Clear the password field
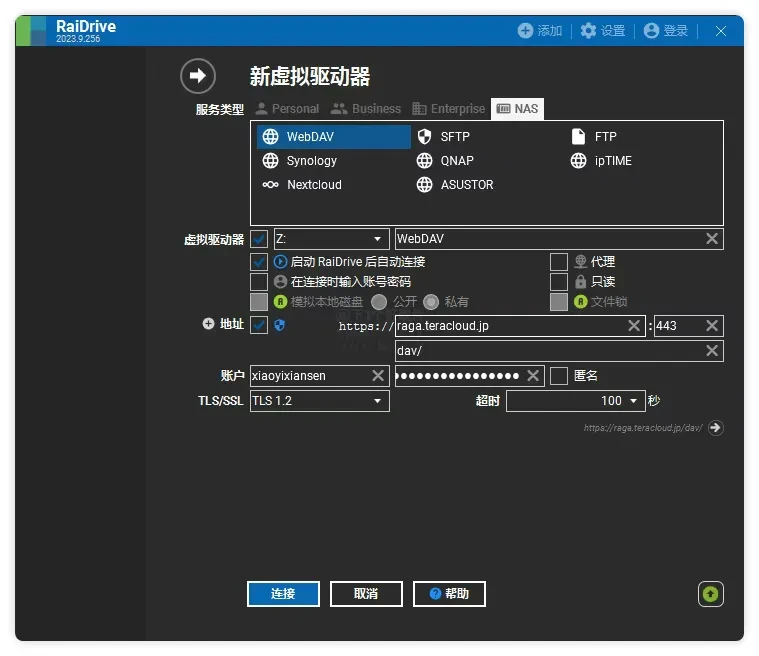759x656 pixels. coord(533,376)
